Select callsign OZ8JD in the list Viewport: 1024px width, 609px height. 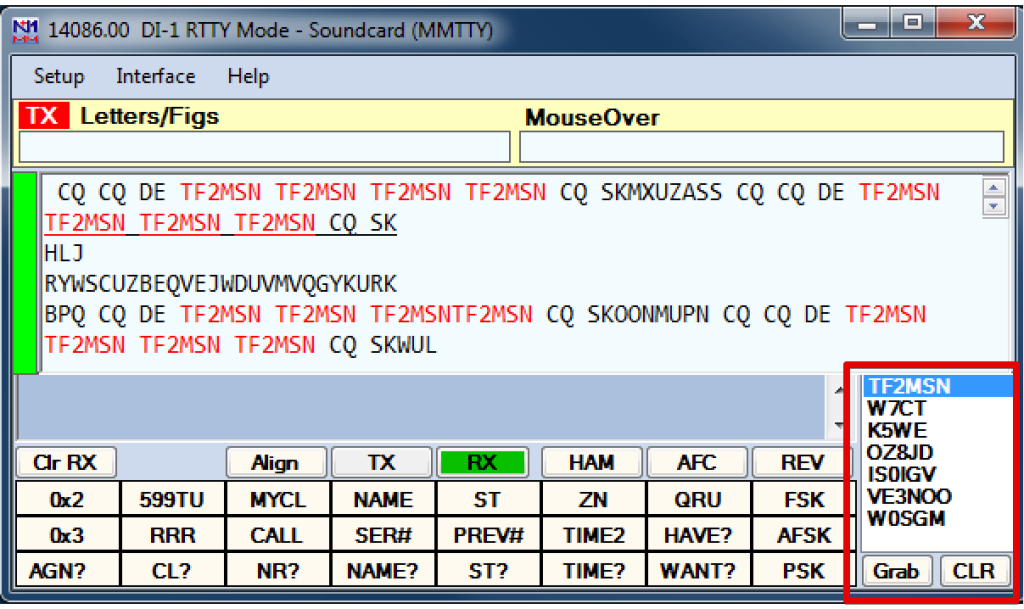coord(901,453)
